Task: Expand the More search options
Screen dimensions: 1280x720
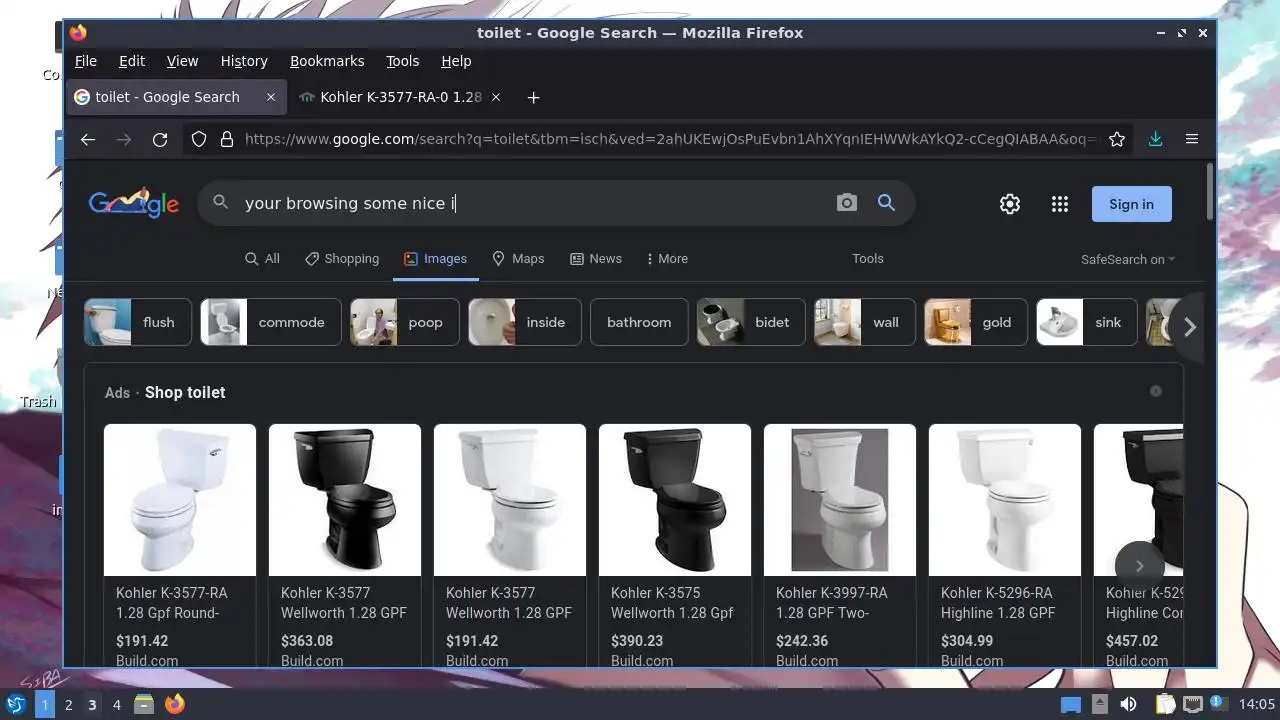Action: coord(667,258)
